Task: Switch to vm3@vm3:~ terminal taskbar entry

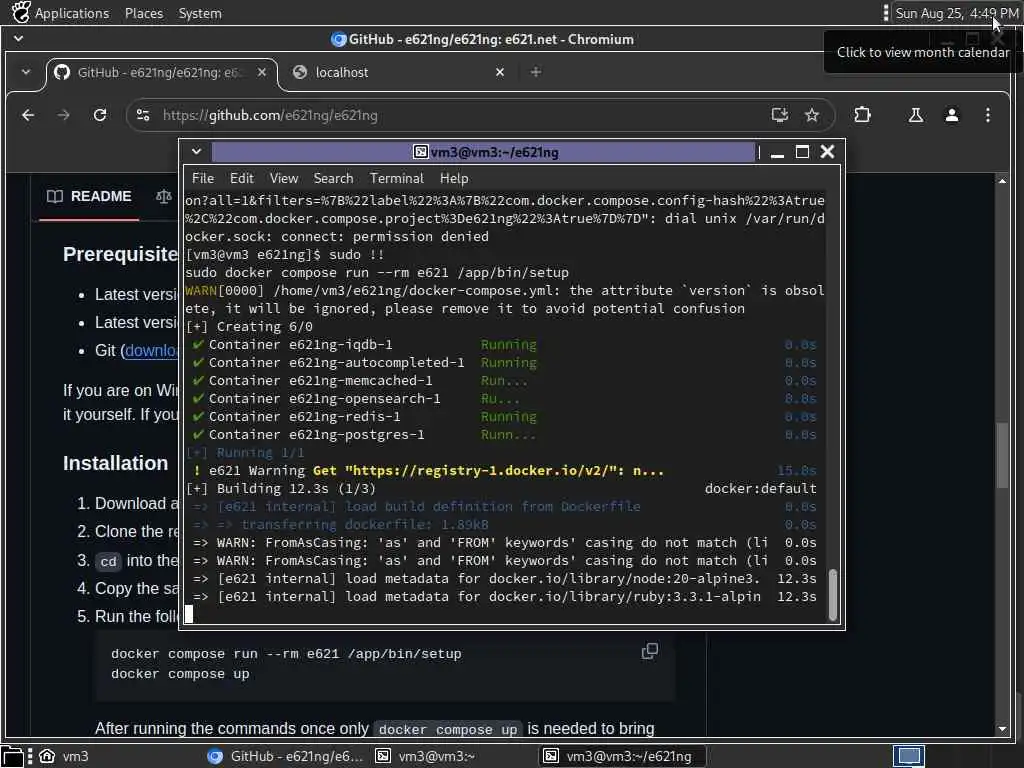Action: click(x=425, y=756)
